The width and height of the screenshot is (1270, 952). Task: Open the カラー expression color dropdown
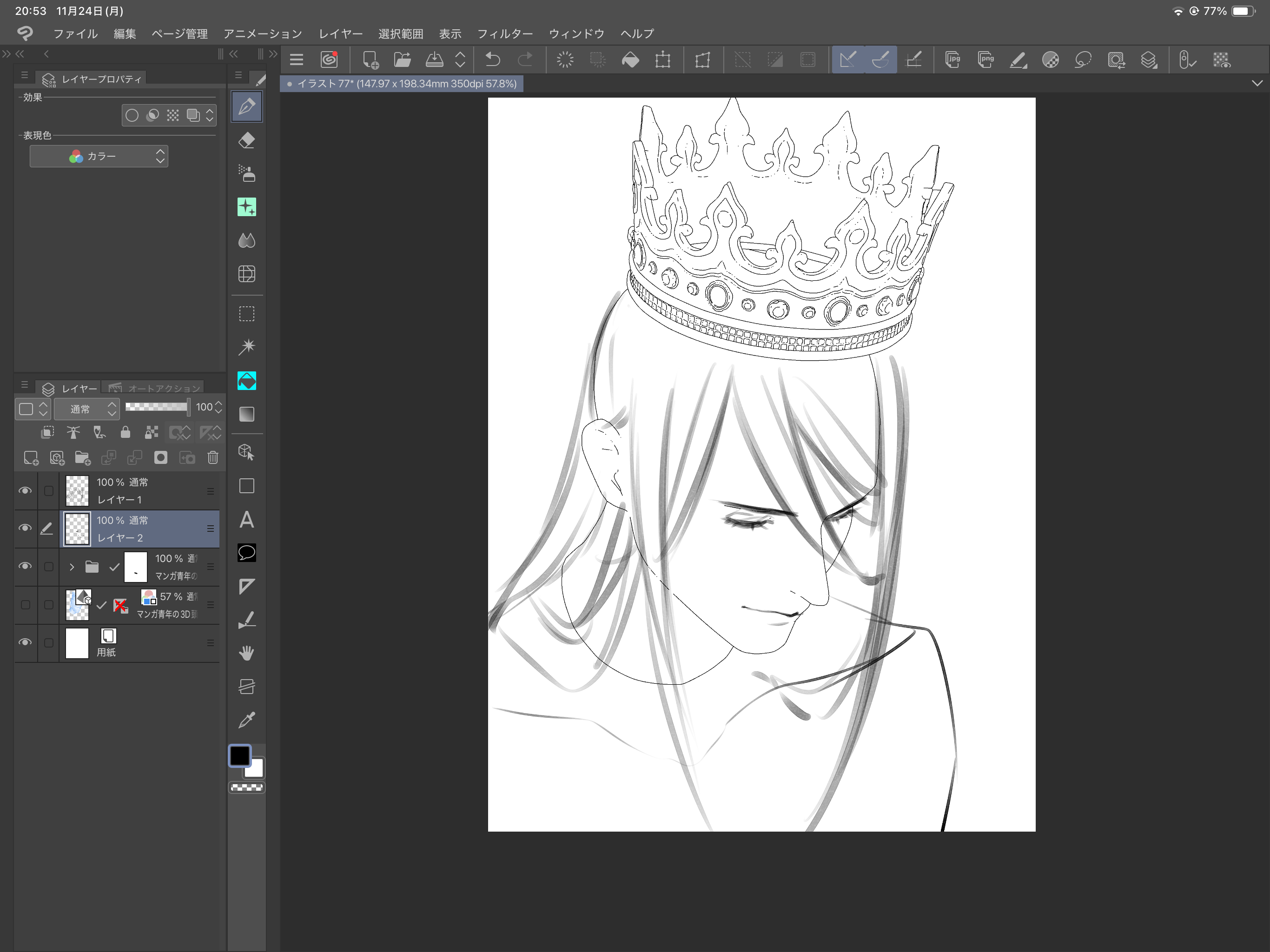[x=99, y=156]
